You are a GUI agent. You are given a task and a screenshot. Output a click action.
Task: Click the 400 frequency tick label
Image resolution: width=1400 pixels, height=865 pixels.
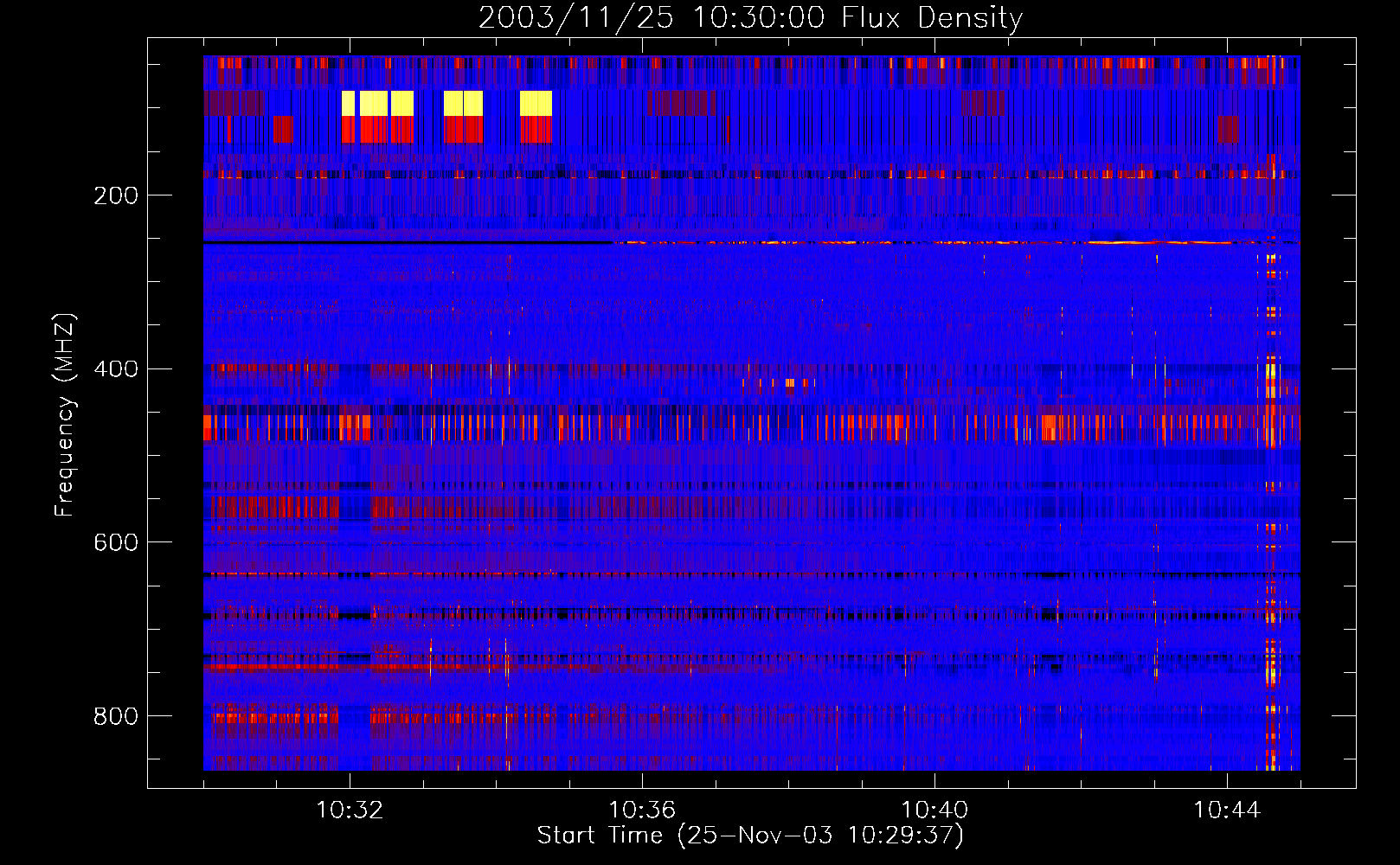click(116, 369)
